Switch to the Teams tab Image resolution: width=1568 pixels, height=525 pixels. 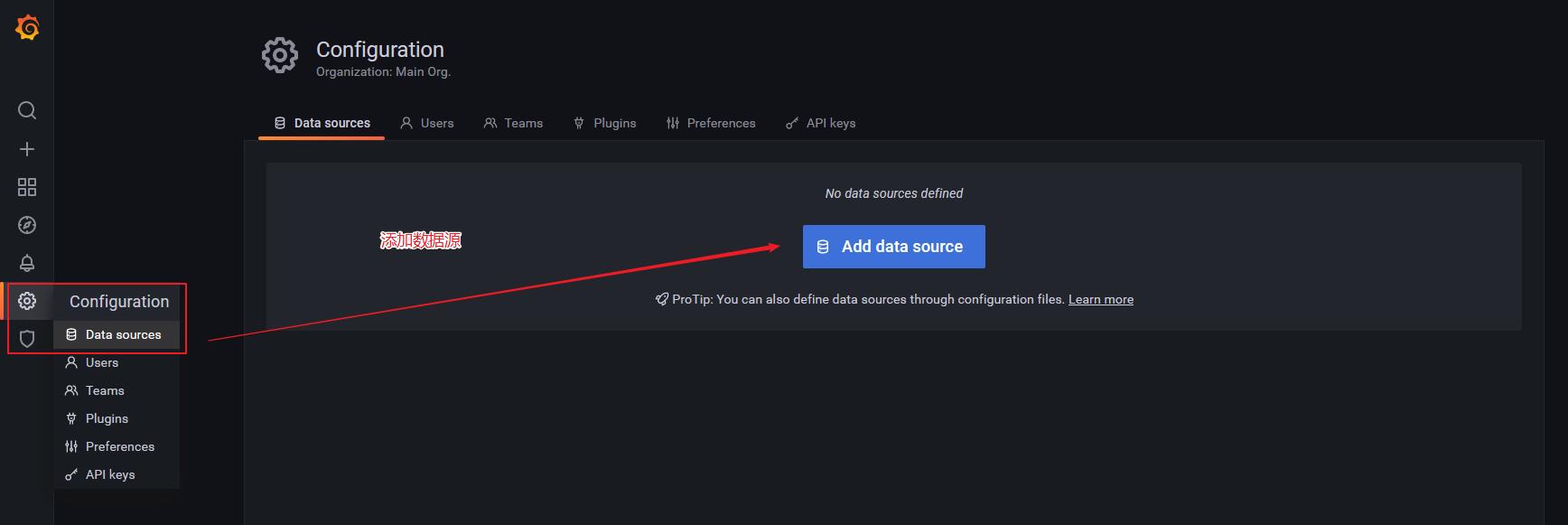click(x=513, y=123)
